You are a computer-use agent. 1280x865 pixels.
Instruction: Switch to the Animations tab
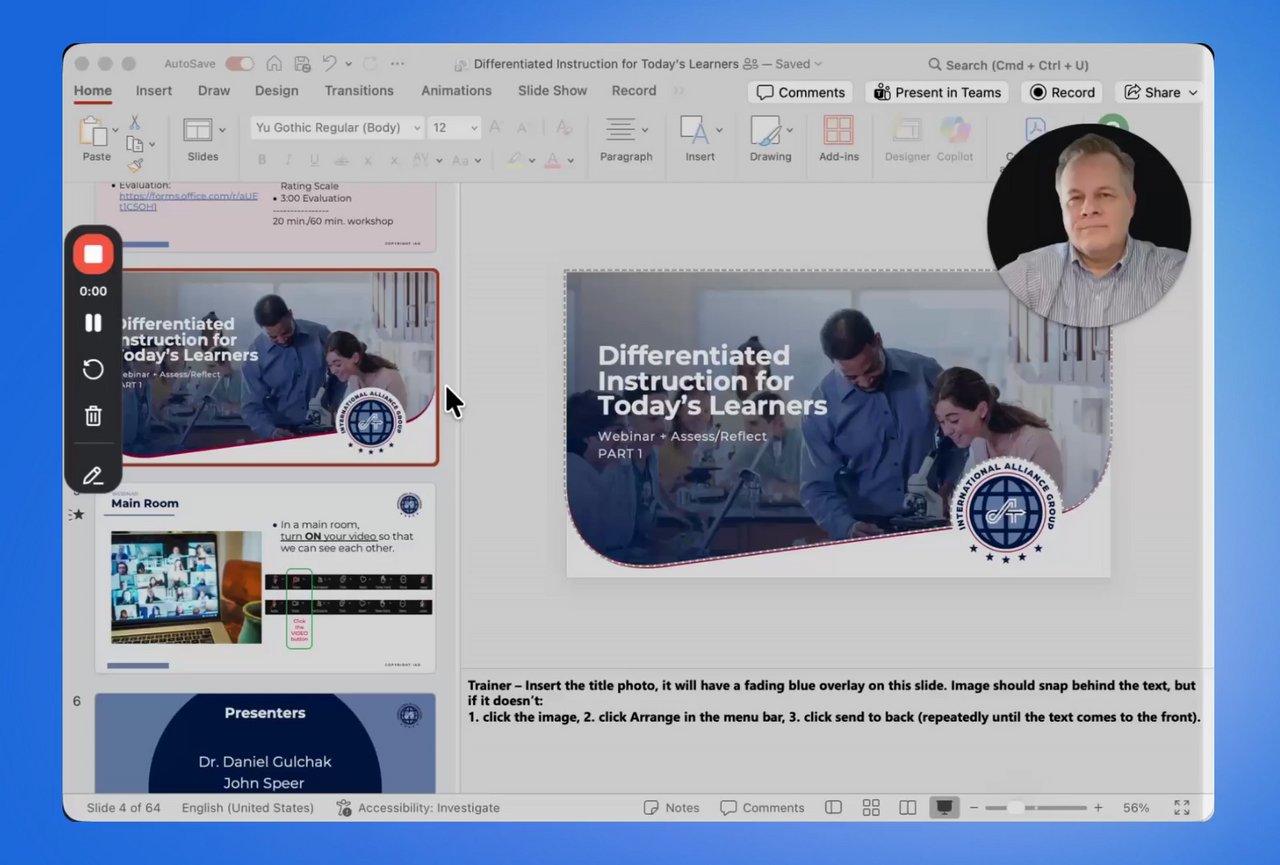[456, 91]
